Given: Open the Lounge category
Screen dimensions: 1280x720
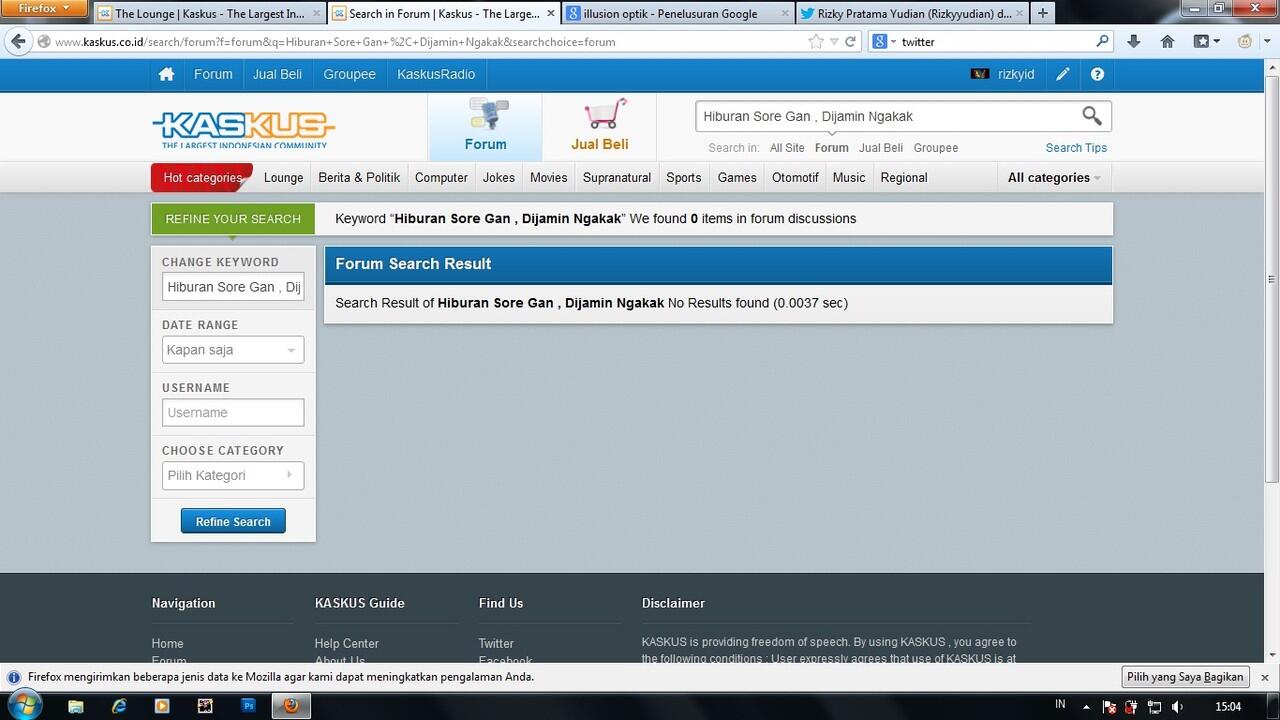Looking at the screenshot, I should pos(283,177).
